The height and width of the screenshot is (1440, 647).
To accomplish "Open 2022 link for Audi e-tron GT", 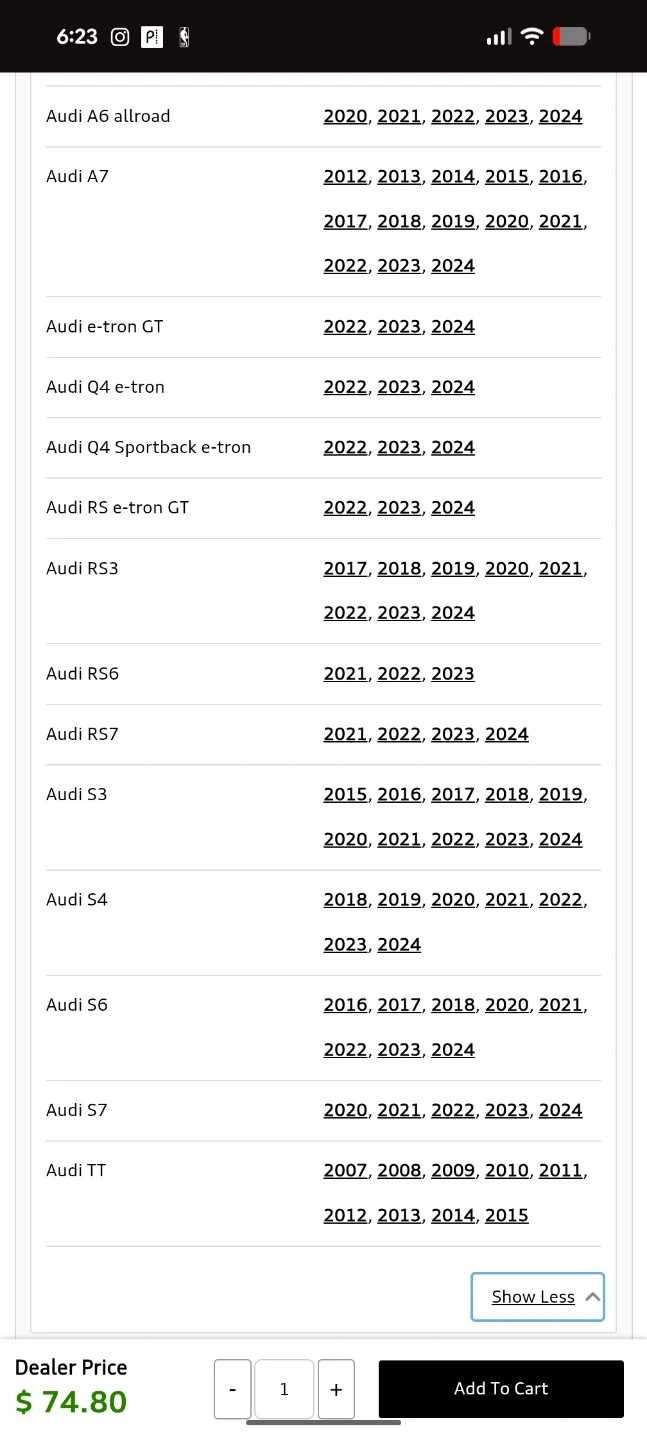I will (345, 327).
